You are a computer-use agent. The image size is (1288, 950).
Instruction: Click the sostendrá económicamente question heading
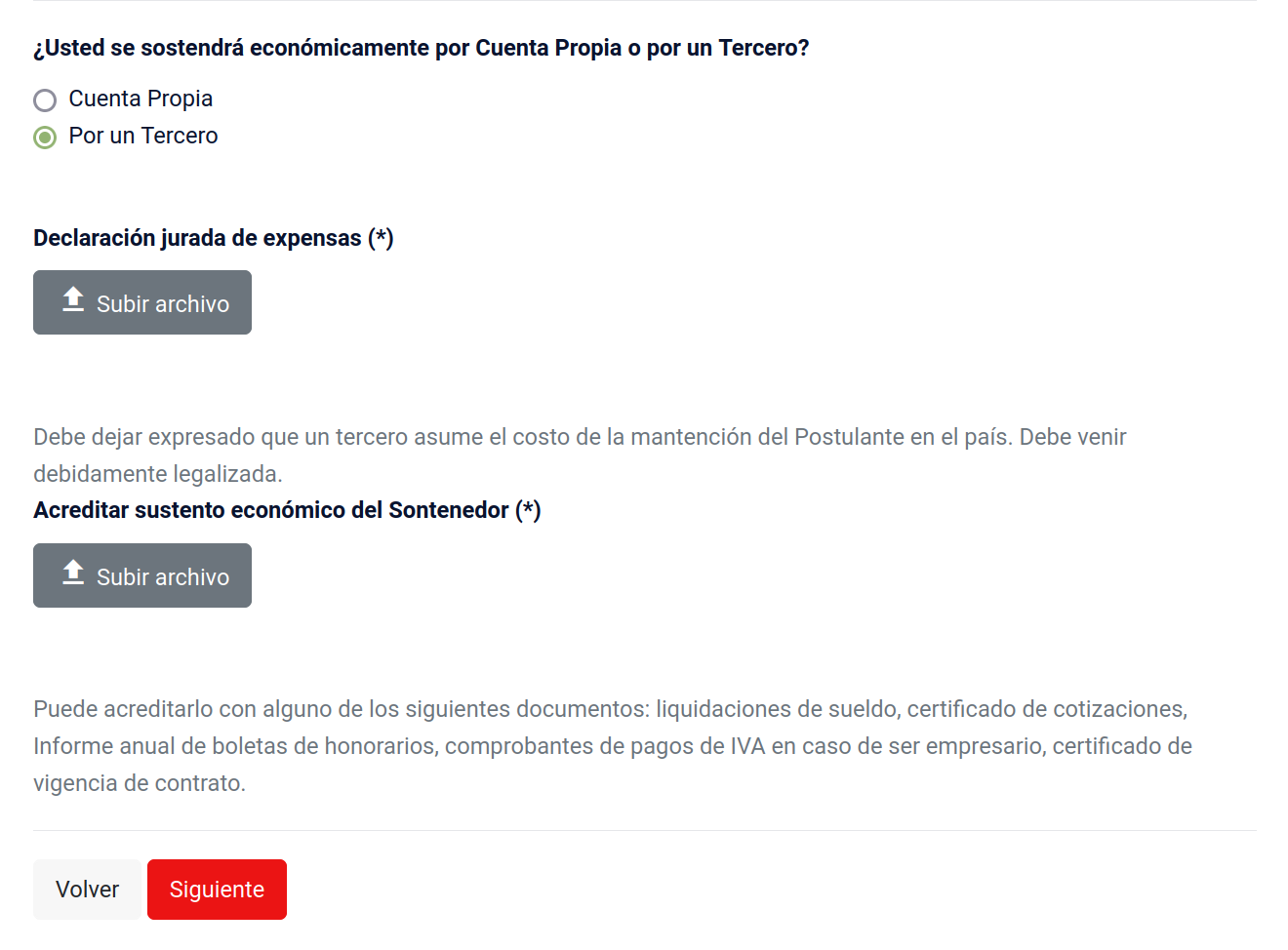(x=421, y=49)
